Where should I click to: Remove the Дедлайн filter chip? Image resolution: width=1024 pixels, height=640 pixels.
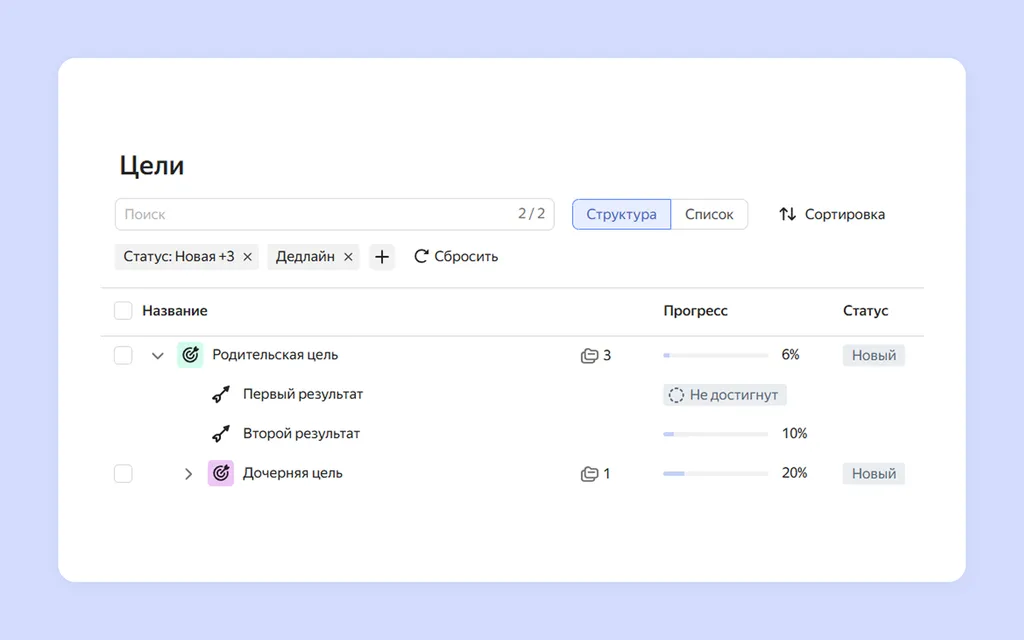(348, 257)
